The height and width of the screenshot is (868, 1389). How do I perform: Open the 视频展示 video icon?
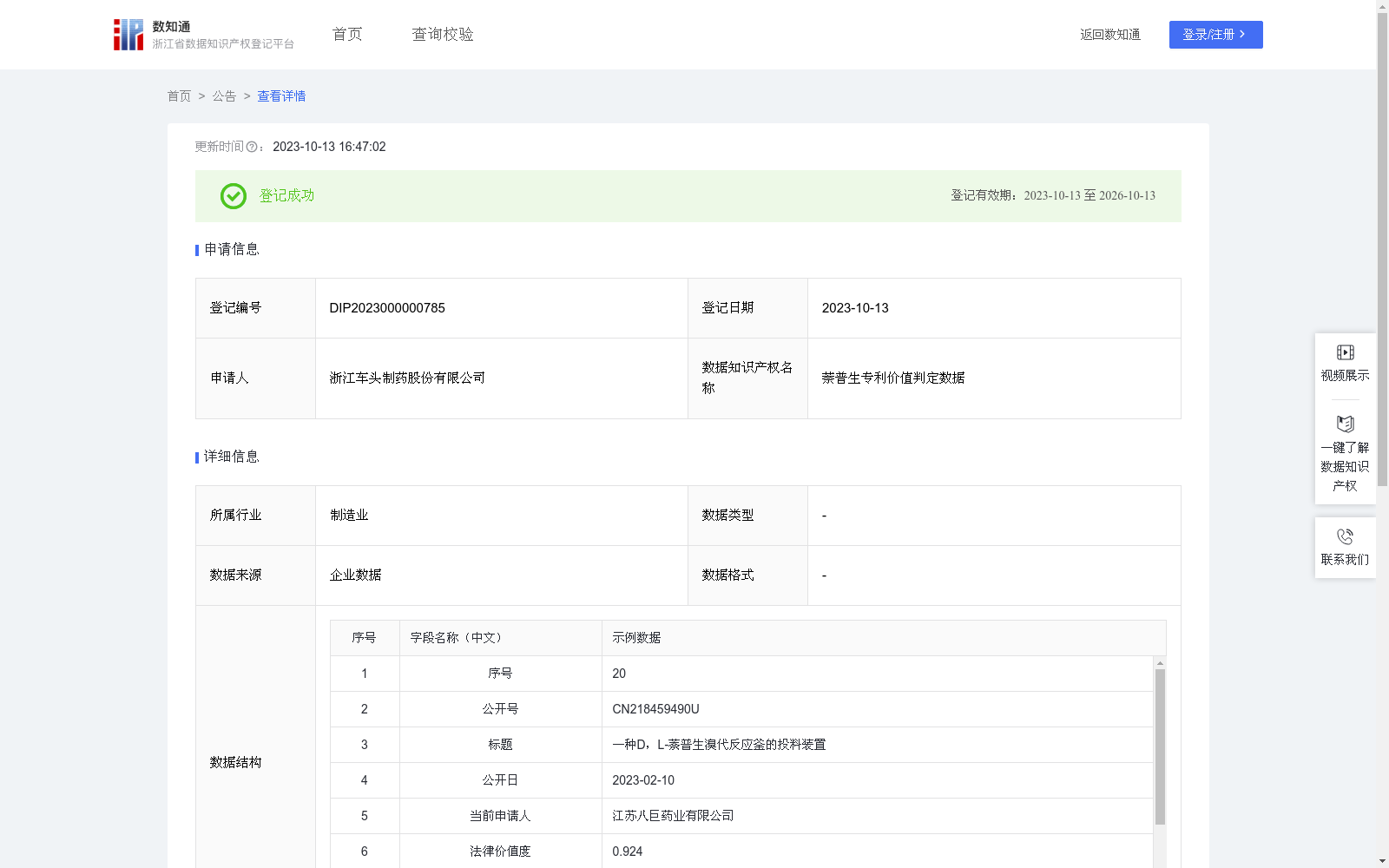click(1345, 352)
